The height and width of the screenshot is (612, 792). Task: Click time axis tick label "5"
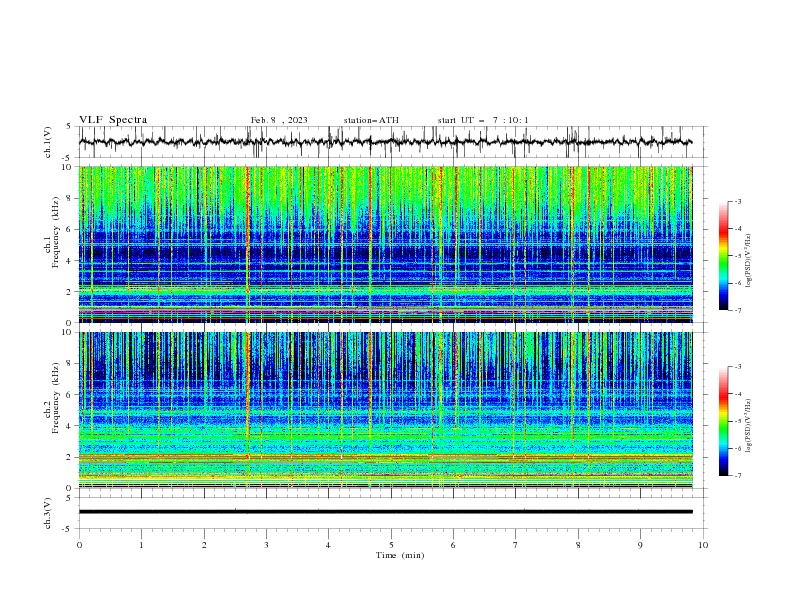[391, 545]
